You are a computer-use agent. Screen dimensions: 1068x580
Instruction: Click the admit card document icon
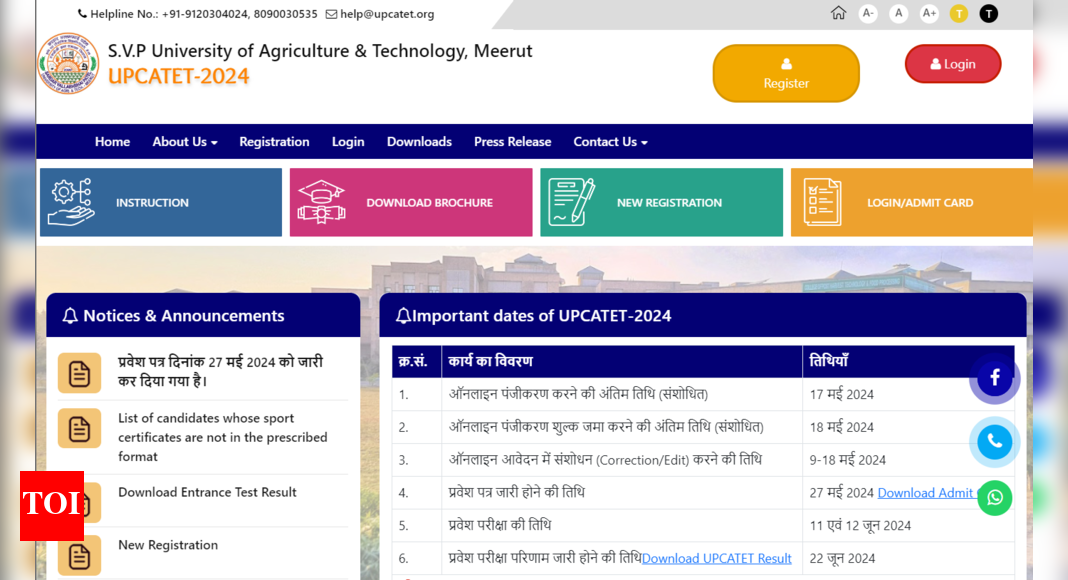pos(821,202)
